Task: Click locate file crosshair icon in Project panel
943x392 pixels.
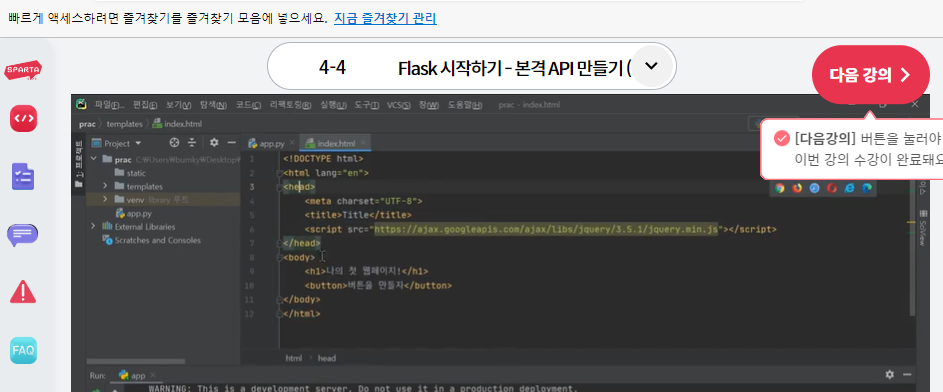Action: coord(174,143)
